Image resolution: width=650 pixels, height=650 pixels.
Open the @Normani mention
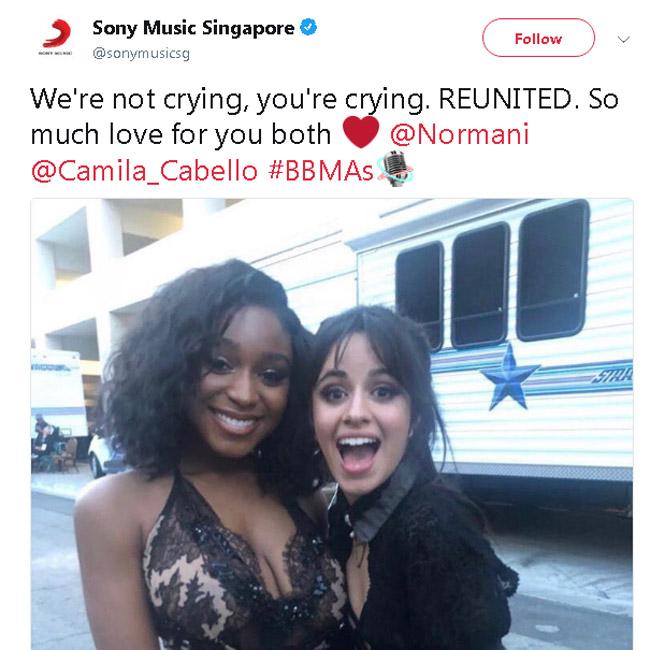click(459, 134)
